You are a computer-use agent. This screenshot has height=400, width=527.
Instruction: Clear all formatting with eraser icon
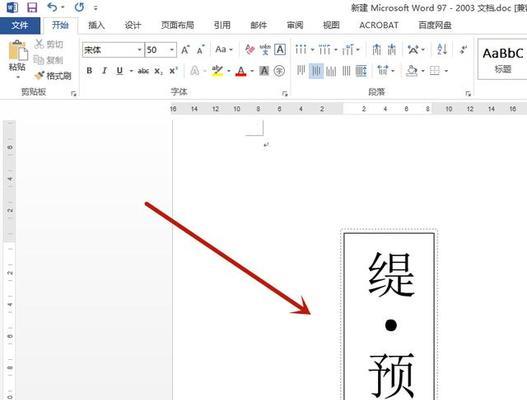249,50
